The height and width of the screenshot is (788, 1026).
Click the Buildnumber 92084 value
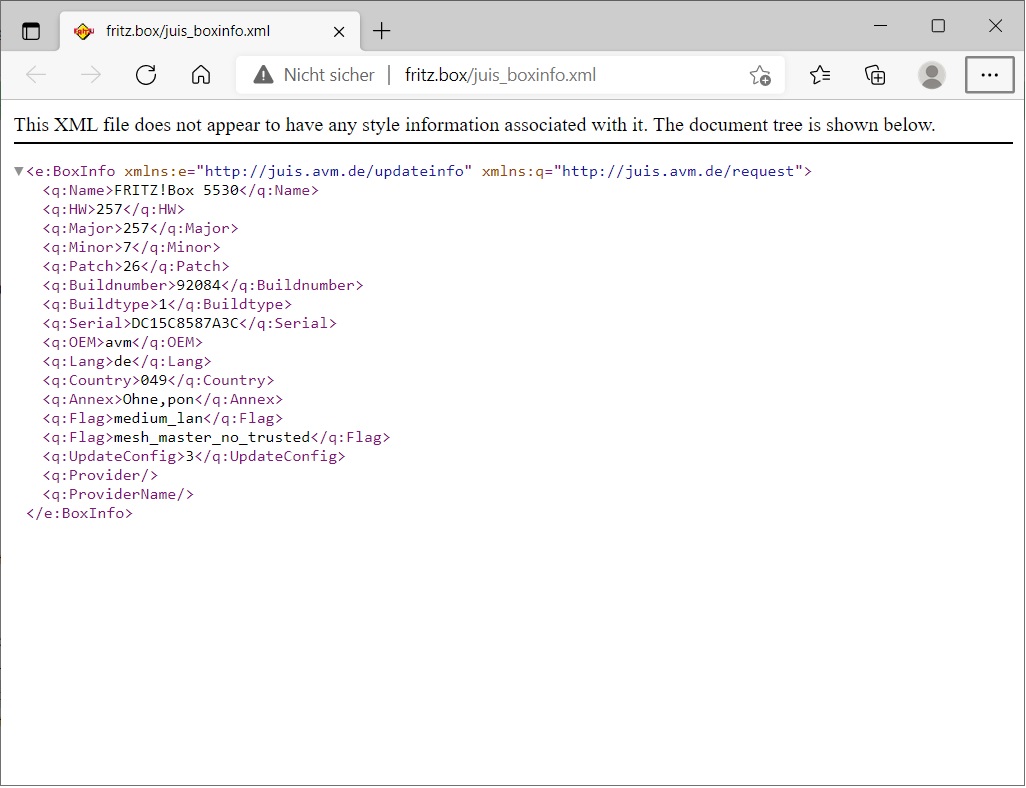[x=199, y=285]
